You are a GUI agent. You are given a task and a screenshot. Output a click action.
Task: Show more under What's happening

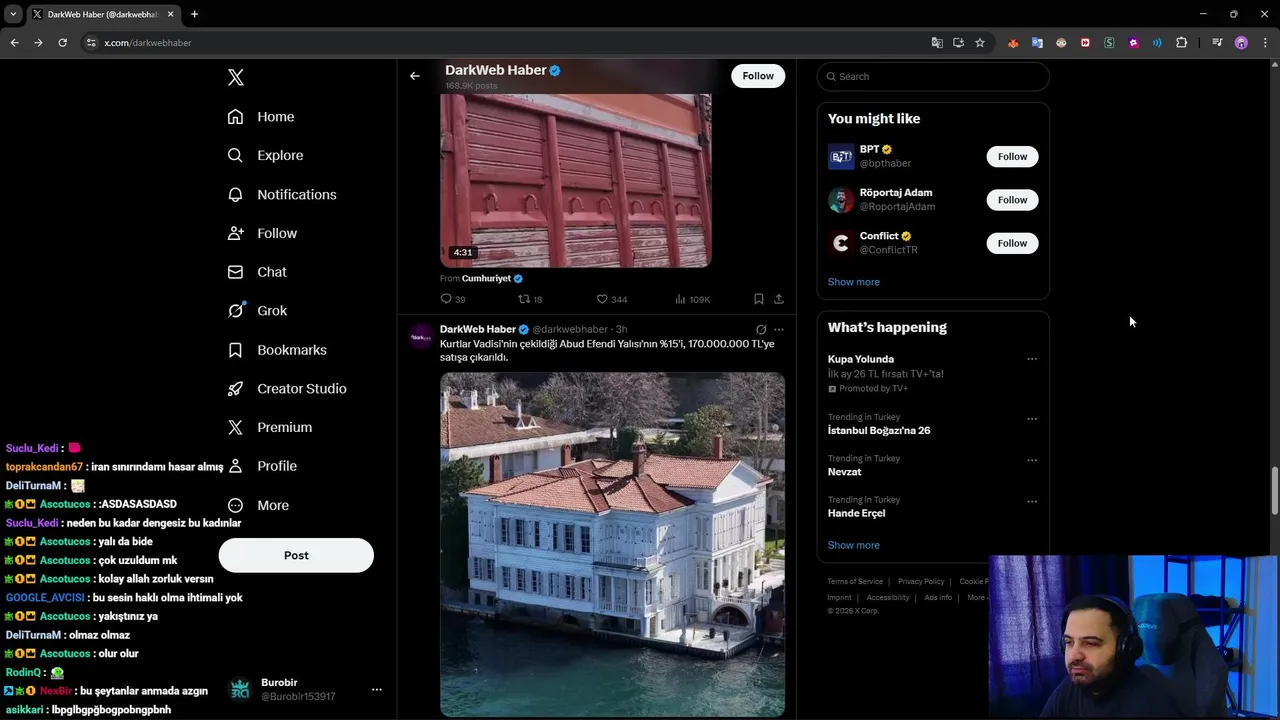point(854,545)
